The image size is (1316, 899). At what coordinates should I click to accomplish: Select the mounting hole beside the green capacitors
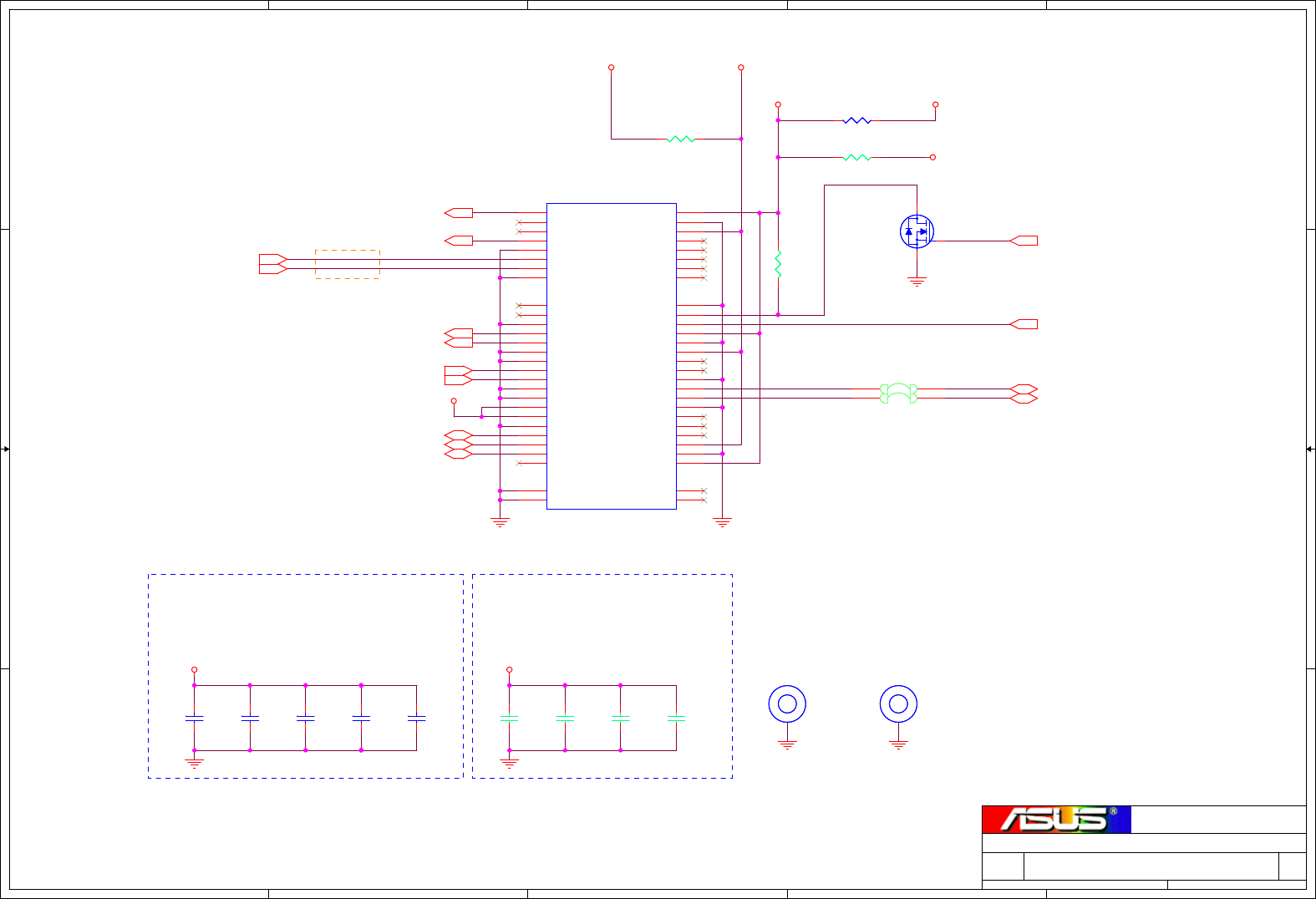(x=787, y=704)
